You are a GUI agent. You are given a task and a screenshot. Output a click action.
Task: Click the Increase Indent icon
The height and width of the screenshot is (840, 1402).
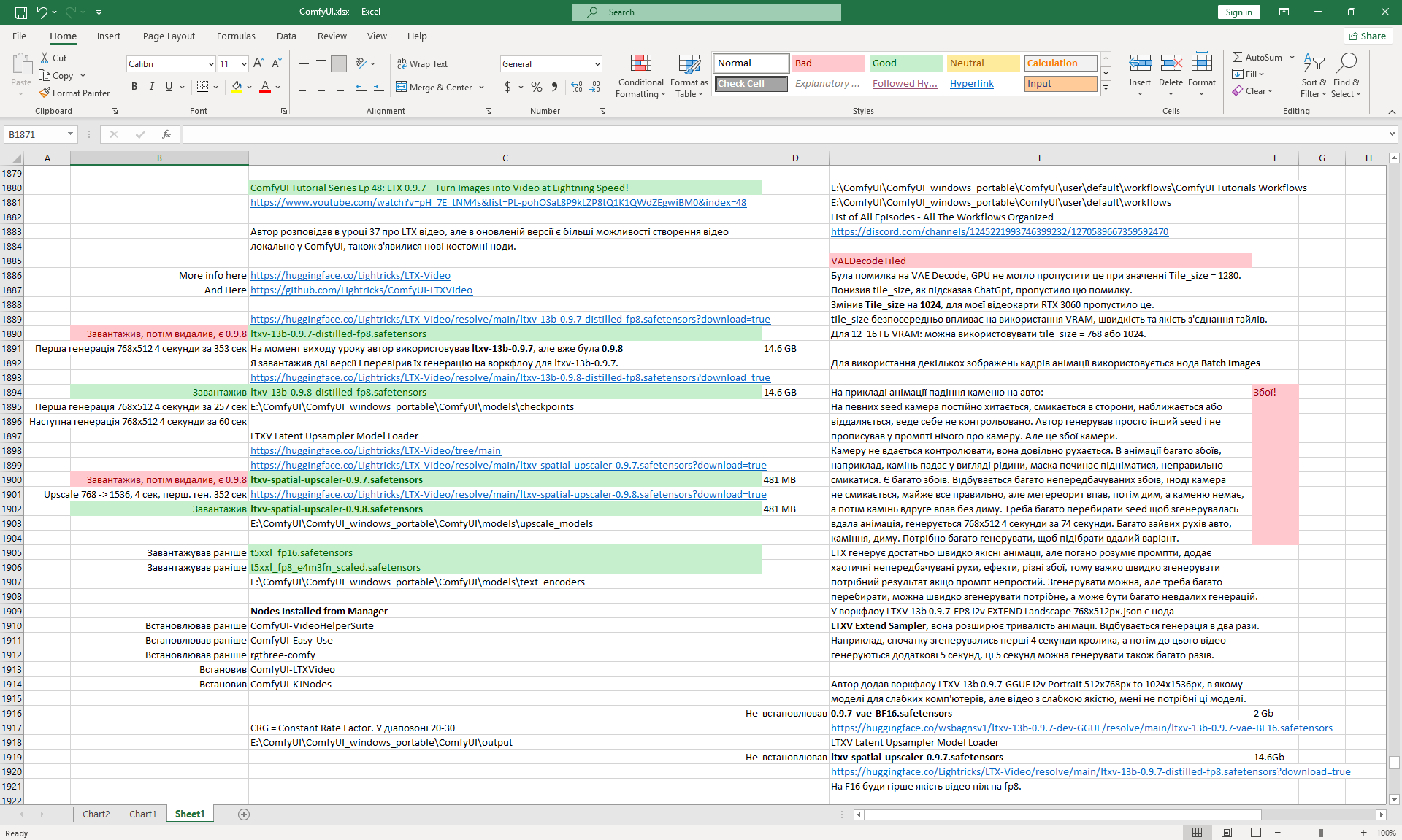click(x=378, y=87)
